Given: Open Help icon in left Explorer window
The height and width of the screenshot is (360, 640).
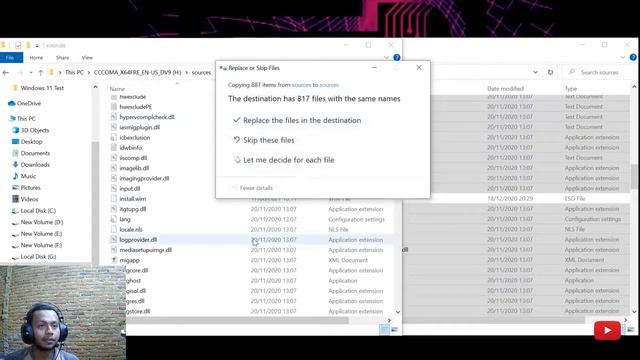Looking at the screenshot, I should point(396,58).
